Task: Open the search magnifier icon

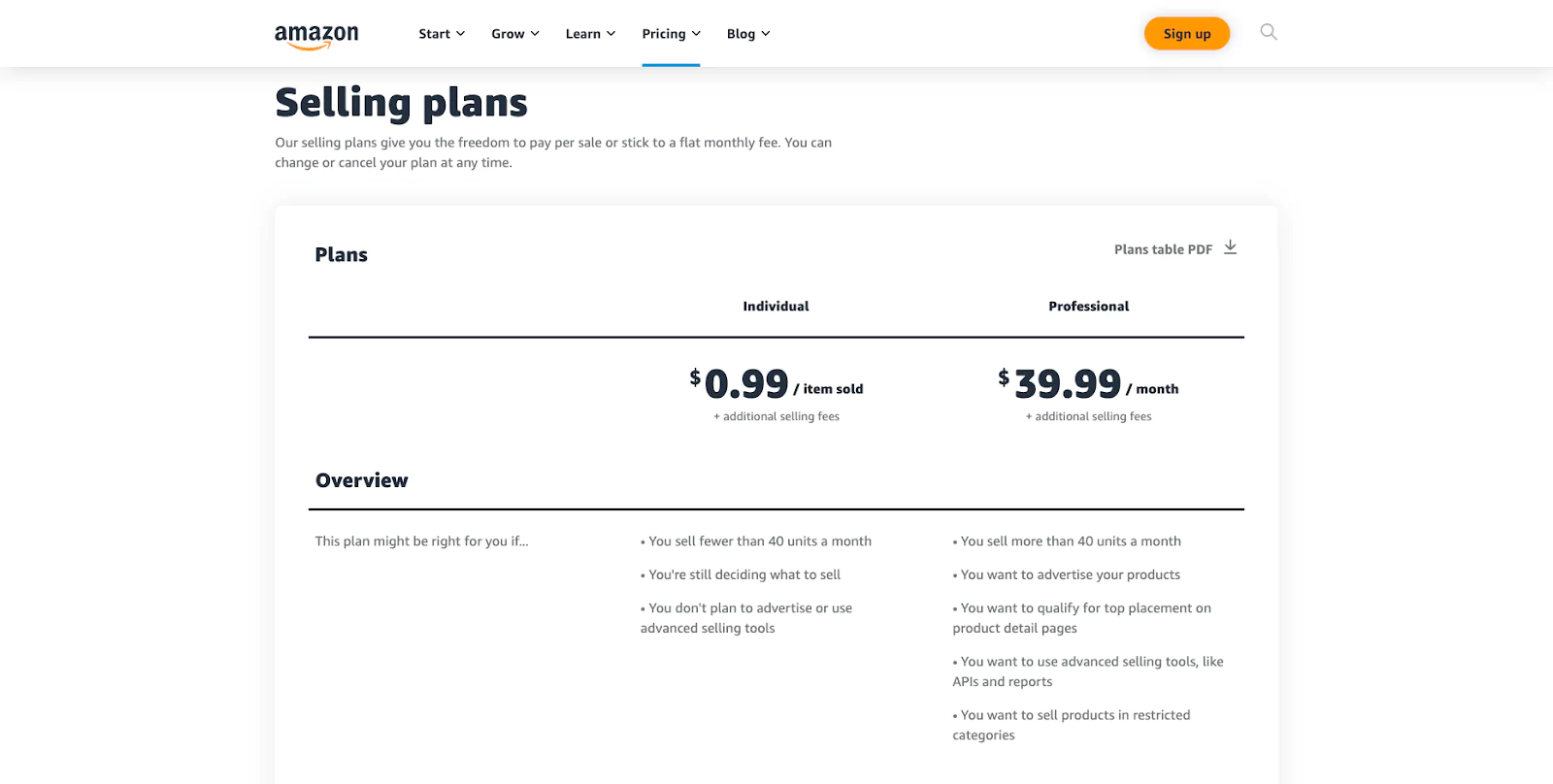Action: point(1268,32)
